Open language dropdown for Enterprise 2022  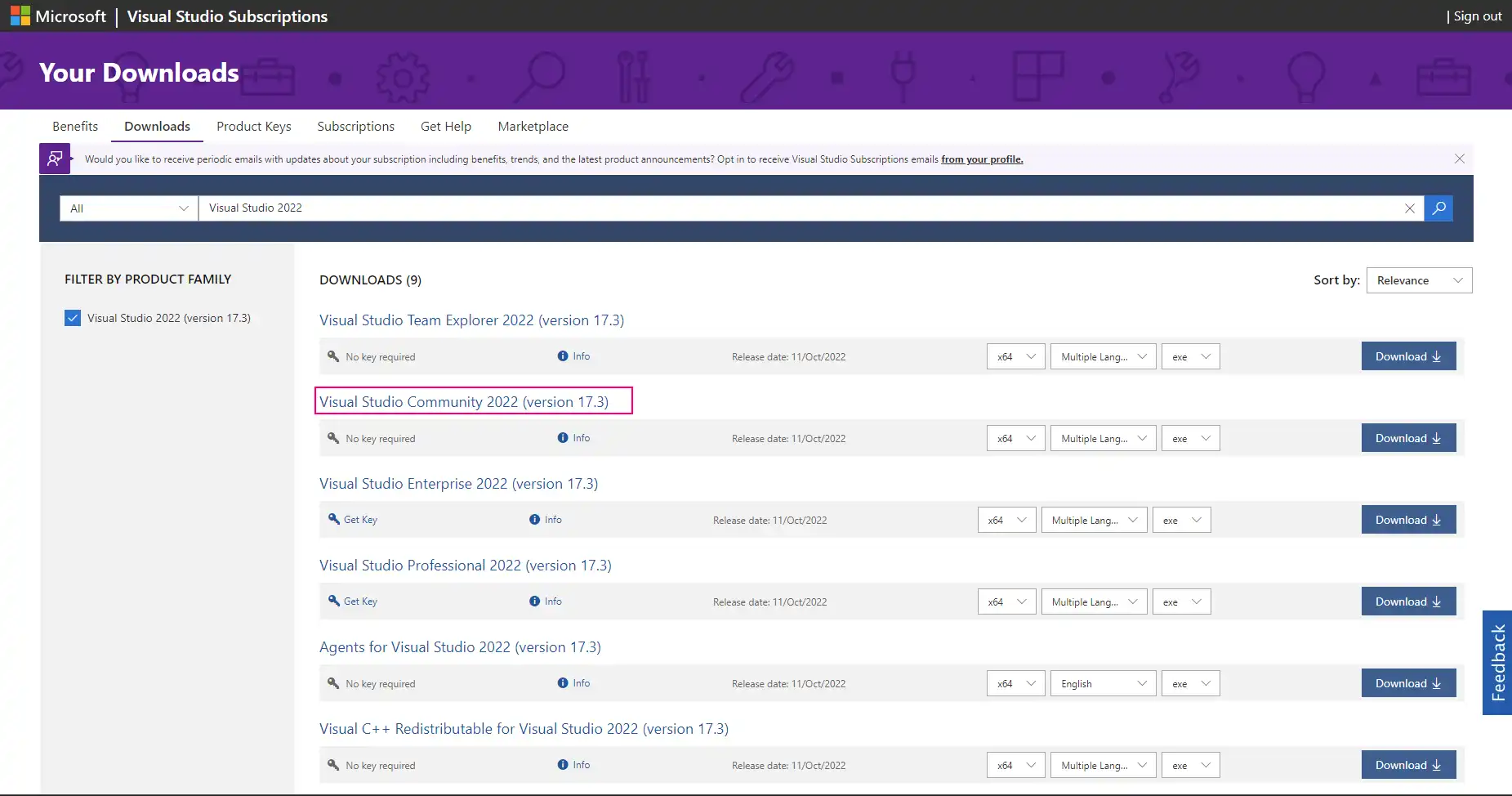pos(1095,520)
